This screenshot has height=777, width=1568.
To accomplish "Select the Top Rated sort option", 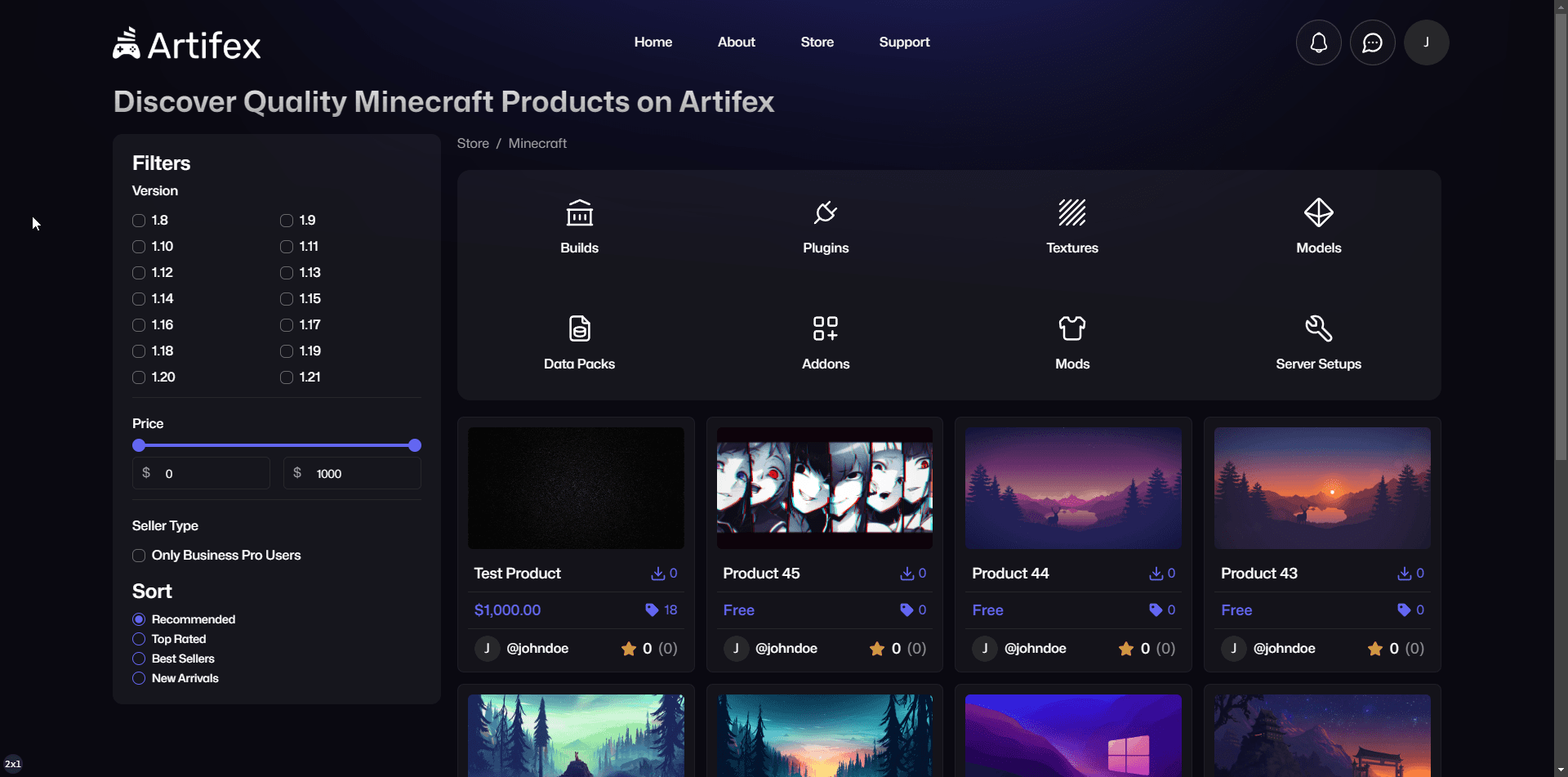I will pyautogui.click(x=137, y=638).
